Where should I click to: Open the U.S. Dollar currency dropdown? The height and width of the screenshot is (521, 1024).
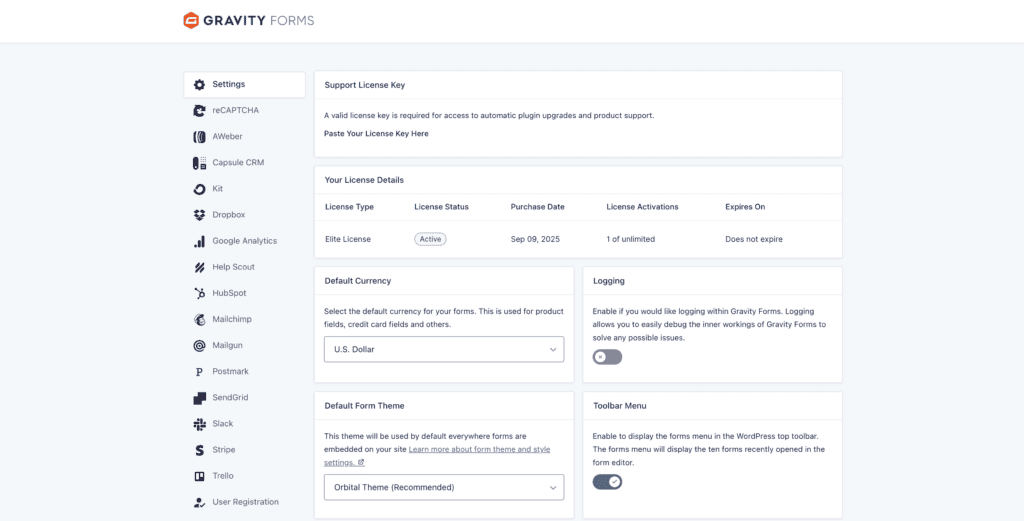pos(444,349)
